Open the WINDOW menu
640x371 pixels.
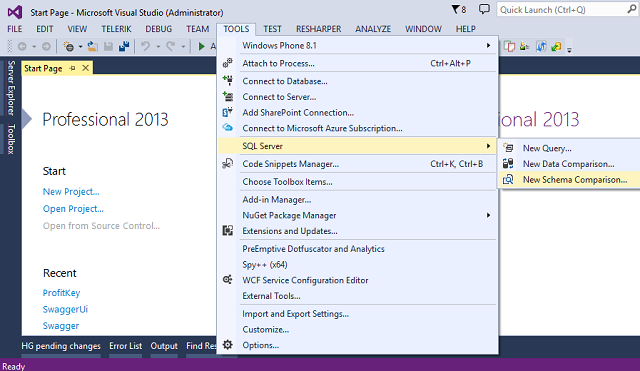click(x=423, y=29)
